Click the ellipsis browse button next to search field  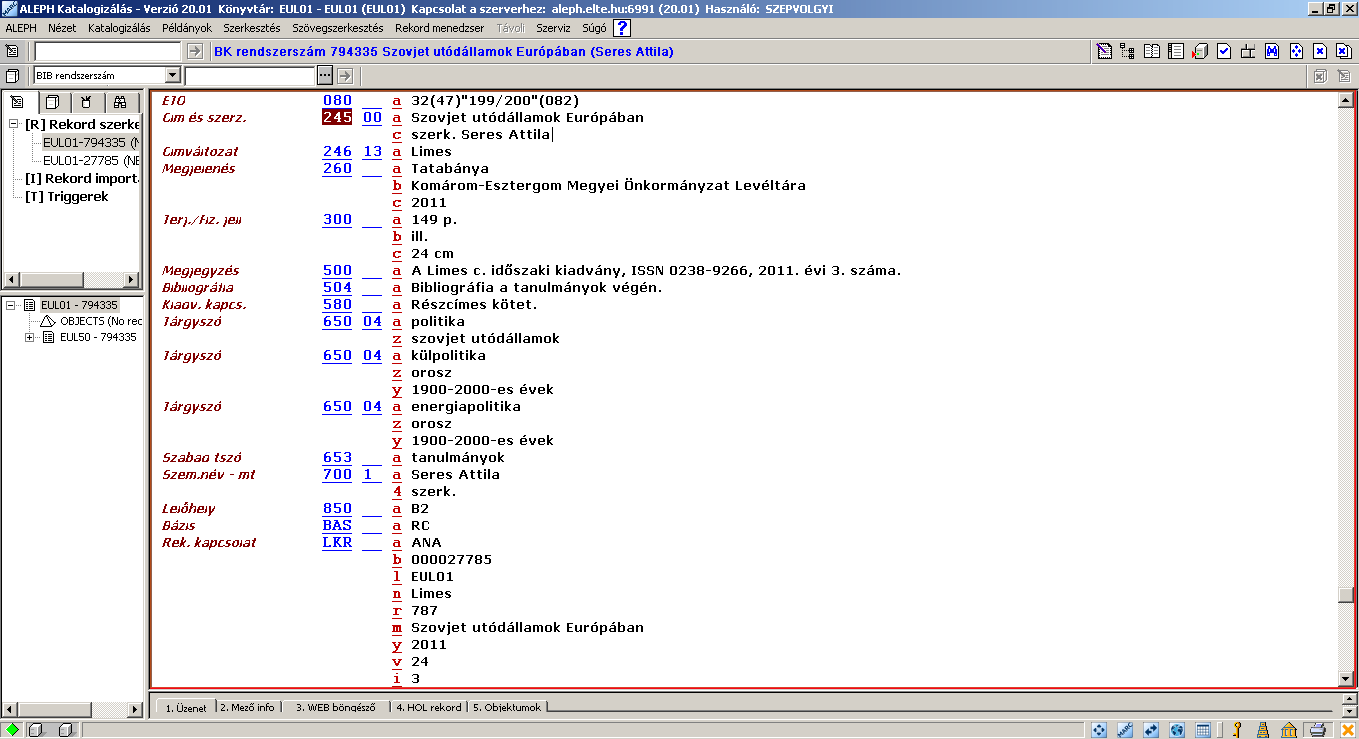pos(324,75)
